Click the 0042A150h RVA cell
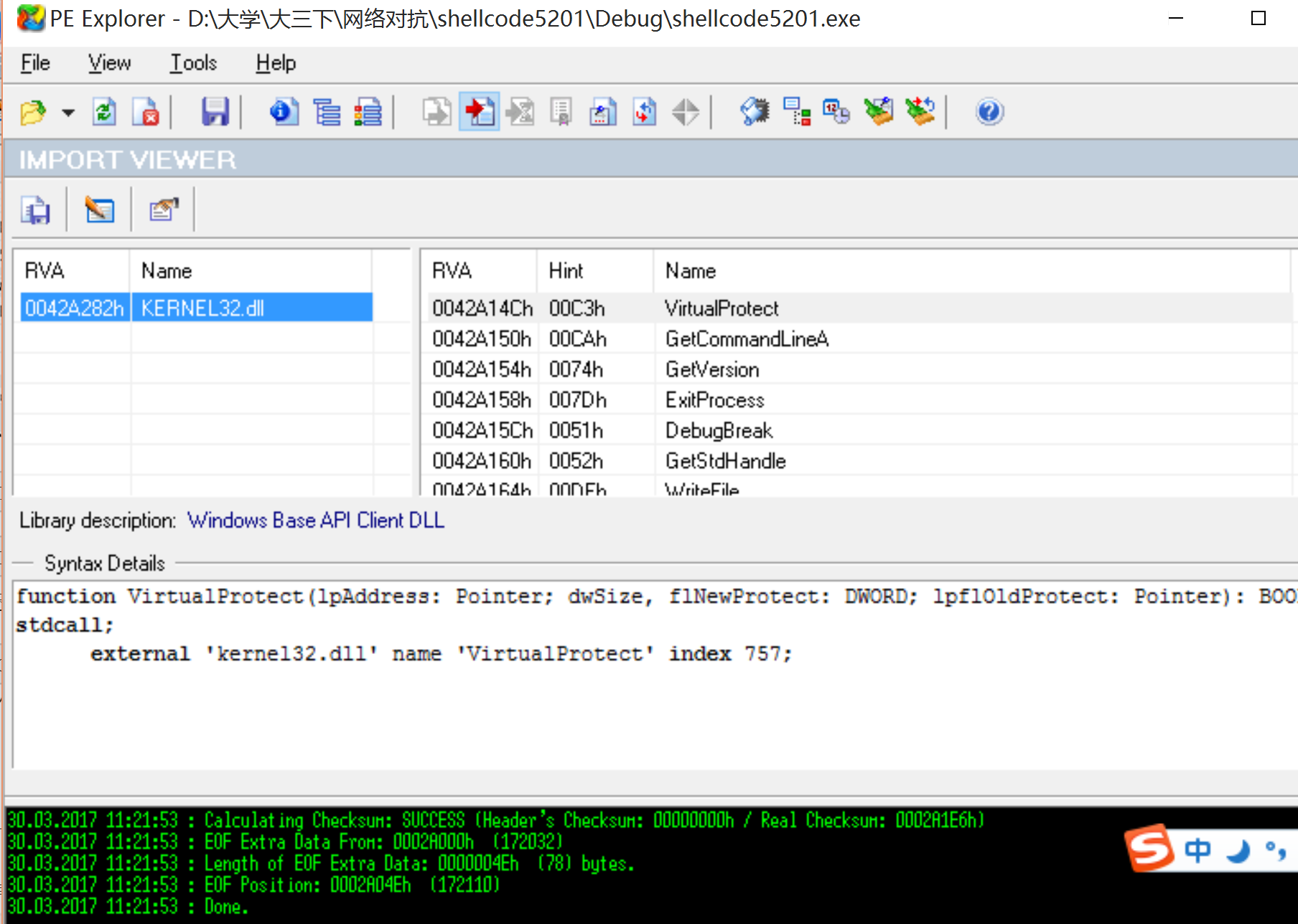Screen dimensions: 1298x924 coord(481,339)
